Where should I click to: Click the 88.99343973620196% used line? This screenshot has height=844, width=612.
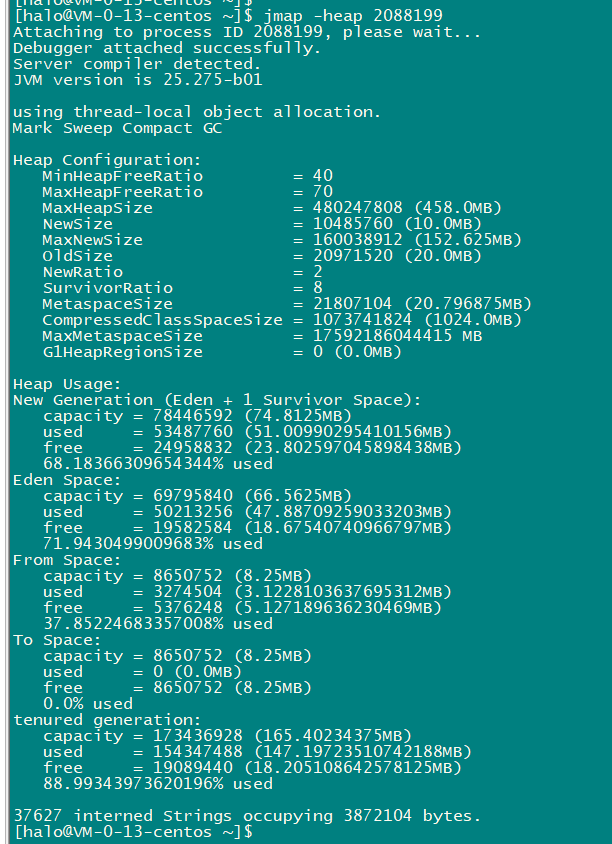157,784
